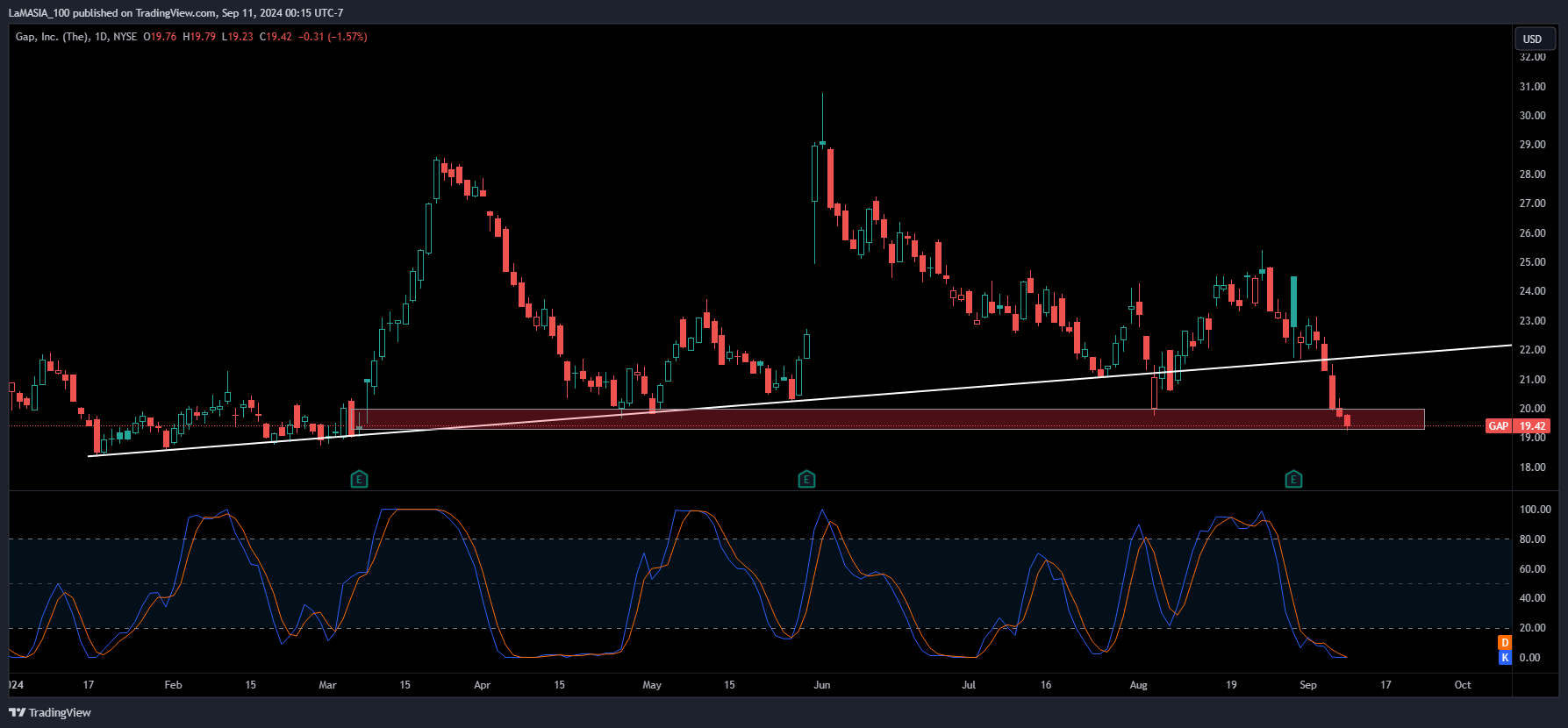Click the 22.00 price axis label
The width and height of the screenshot is (1568, 728).
[1533, 349]
